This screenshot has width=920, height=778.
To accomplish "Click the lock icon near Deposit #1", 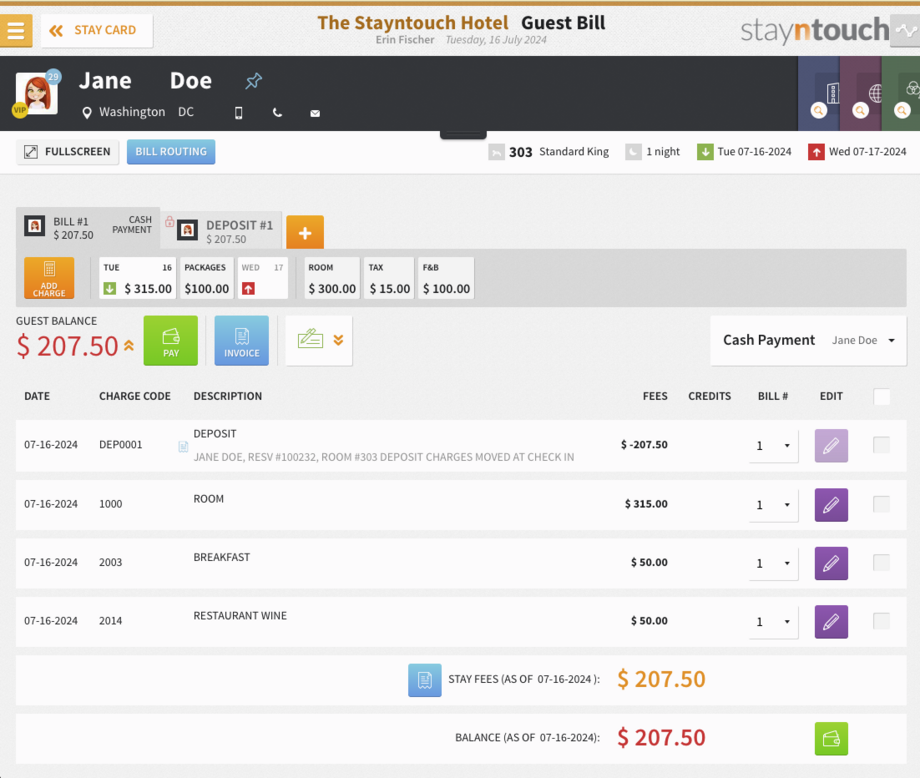I will (169, 221).
